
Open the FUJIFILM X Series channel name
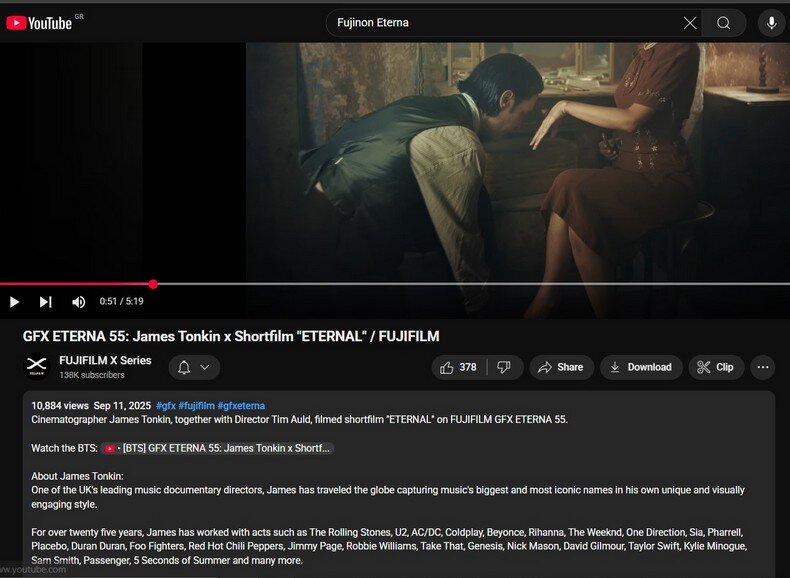coord(105,360)
